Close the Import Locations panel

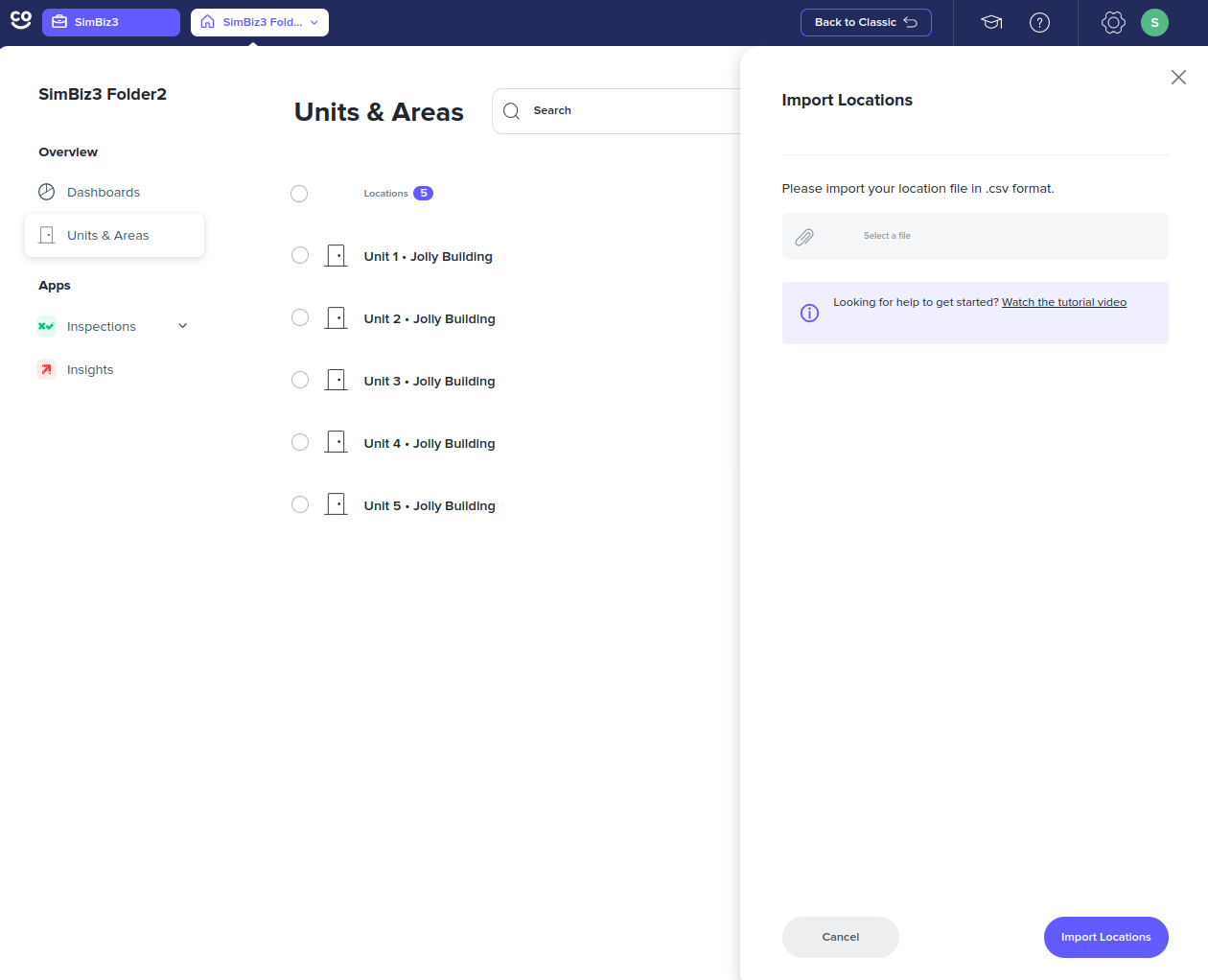coord(1178,78)
